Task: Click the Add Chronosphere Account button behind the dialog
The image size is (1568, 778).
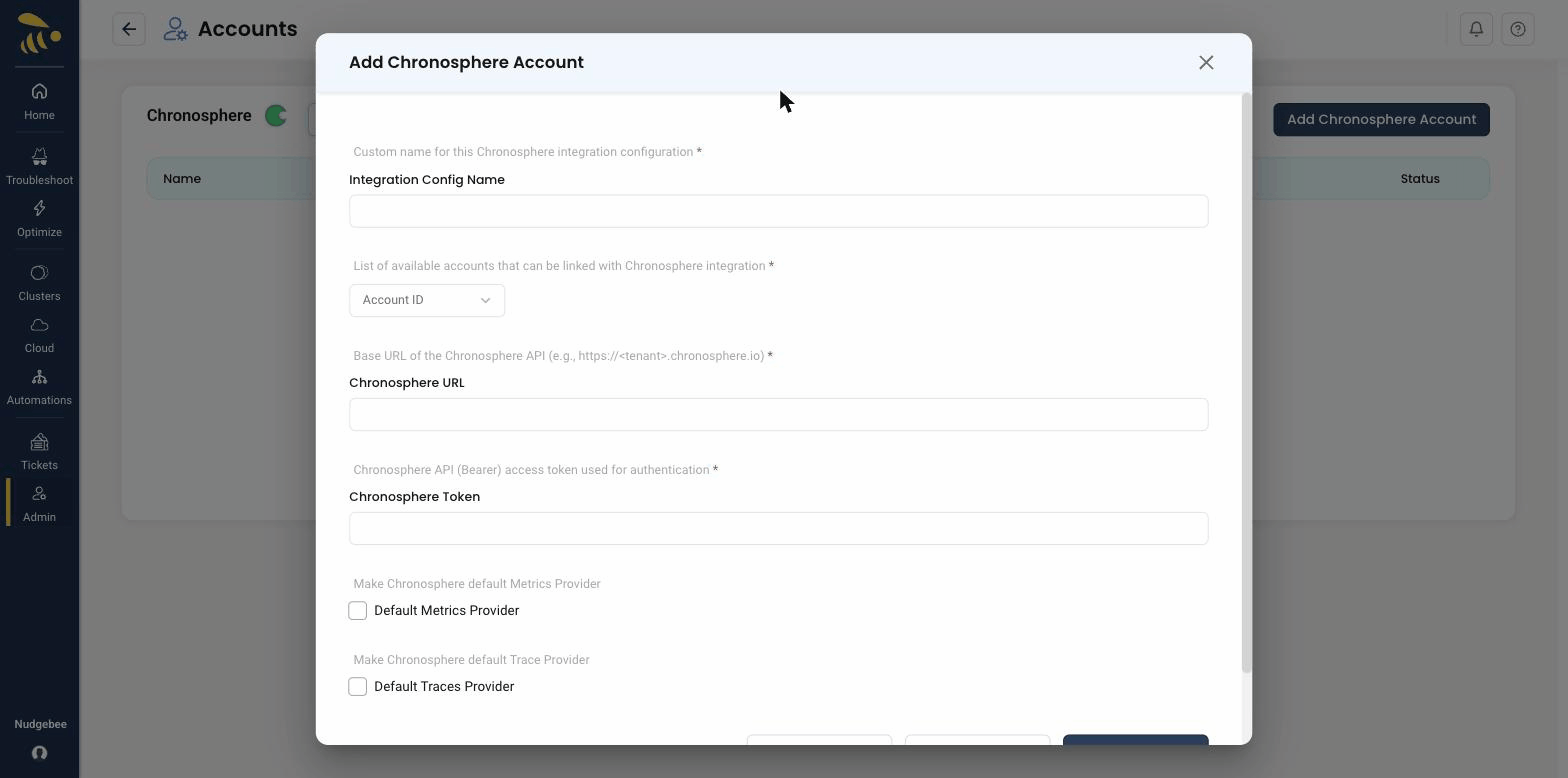Action: point(1381,120)
